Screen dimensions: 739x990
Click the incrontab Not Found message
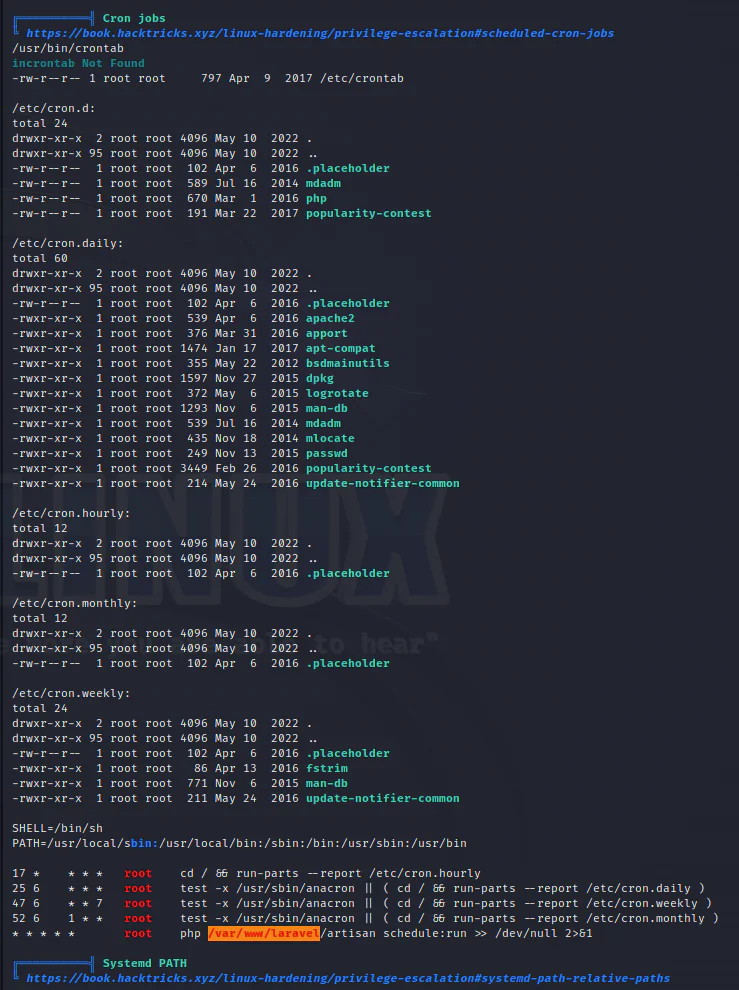click(x=78, y=63)
